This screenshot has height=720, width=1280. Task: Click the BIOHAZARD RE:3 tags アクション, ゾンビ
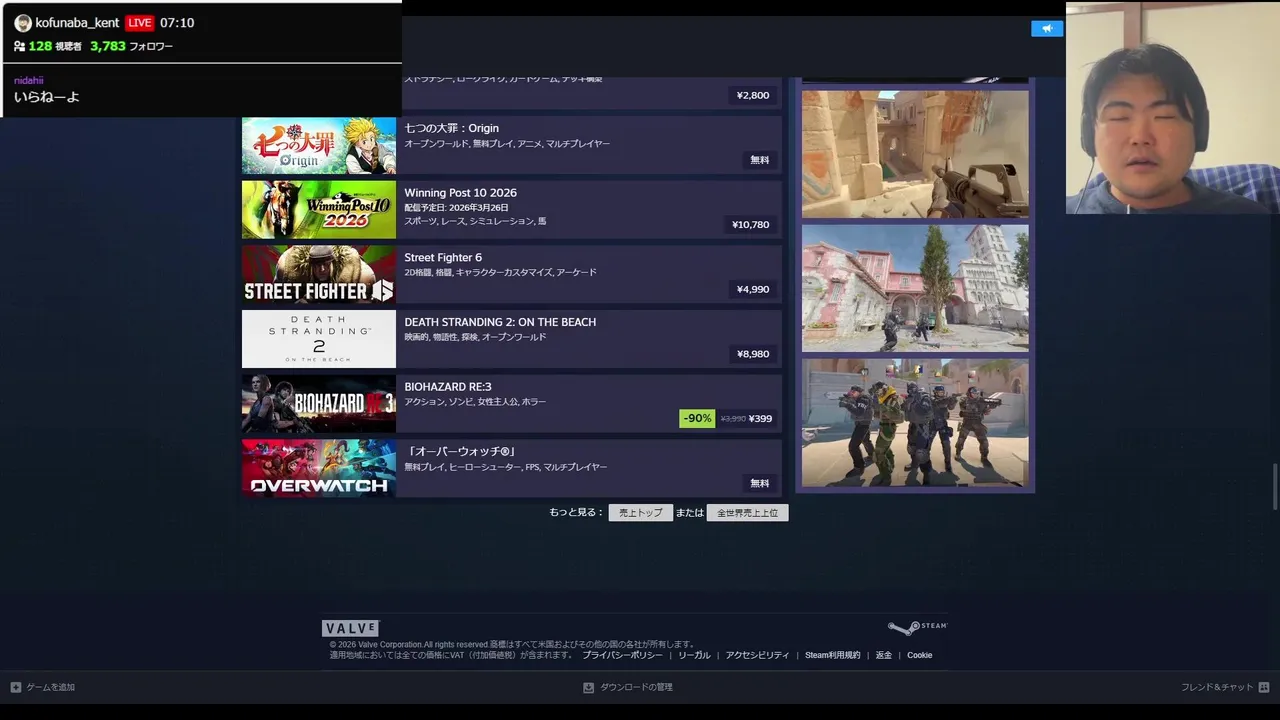pos(475,402)
